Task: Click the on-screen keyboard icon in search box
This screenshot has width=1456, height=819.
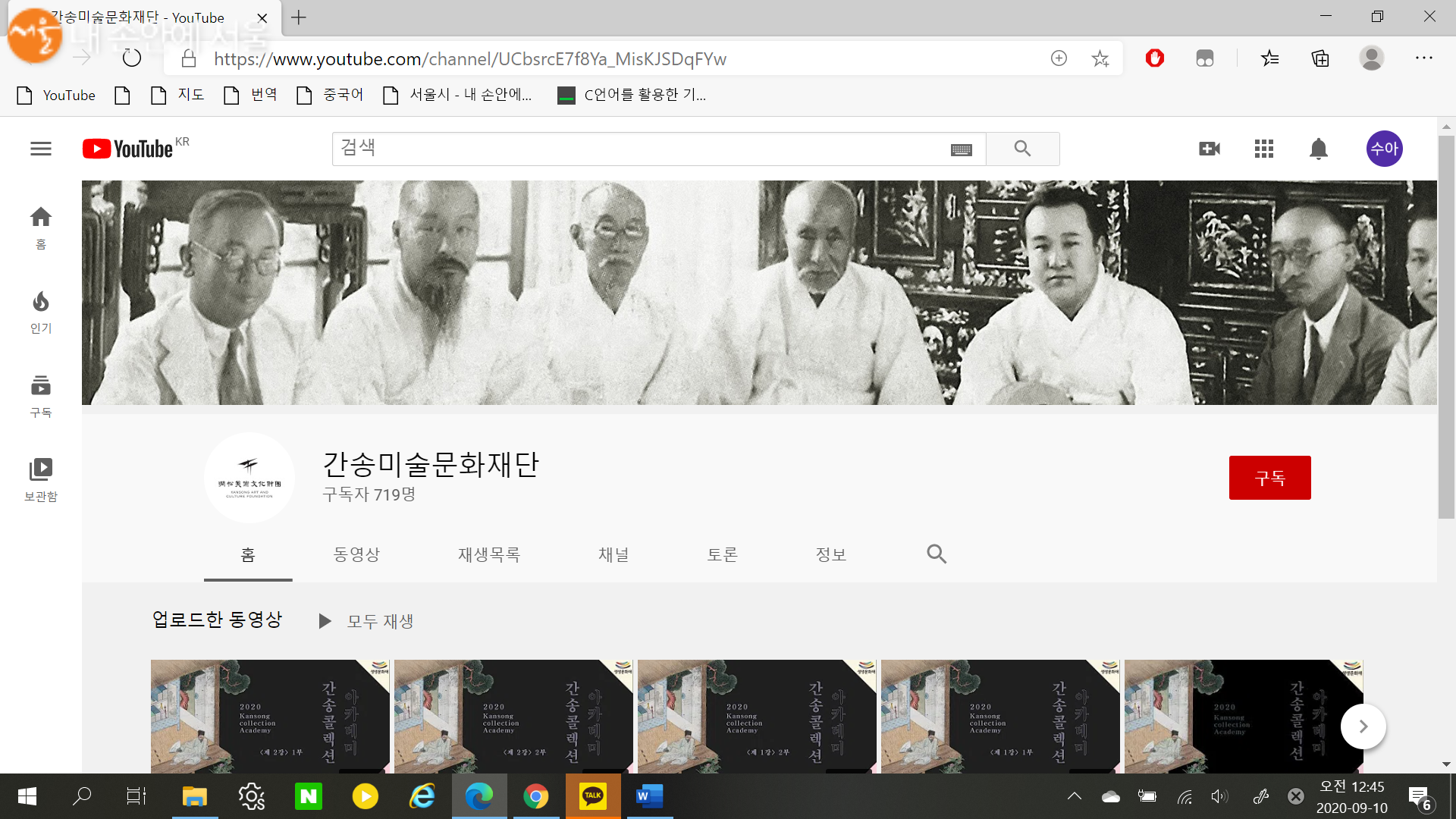Action: (961, 149)
